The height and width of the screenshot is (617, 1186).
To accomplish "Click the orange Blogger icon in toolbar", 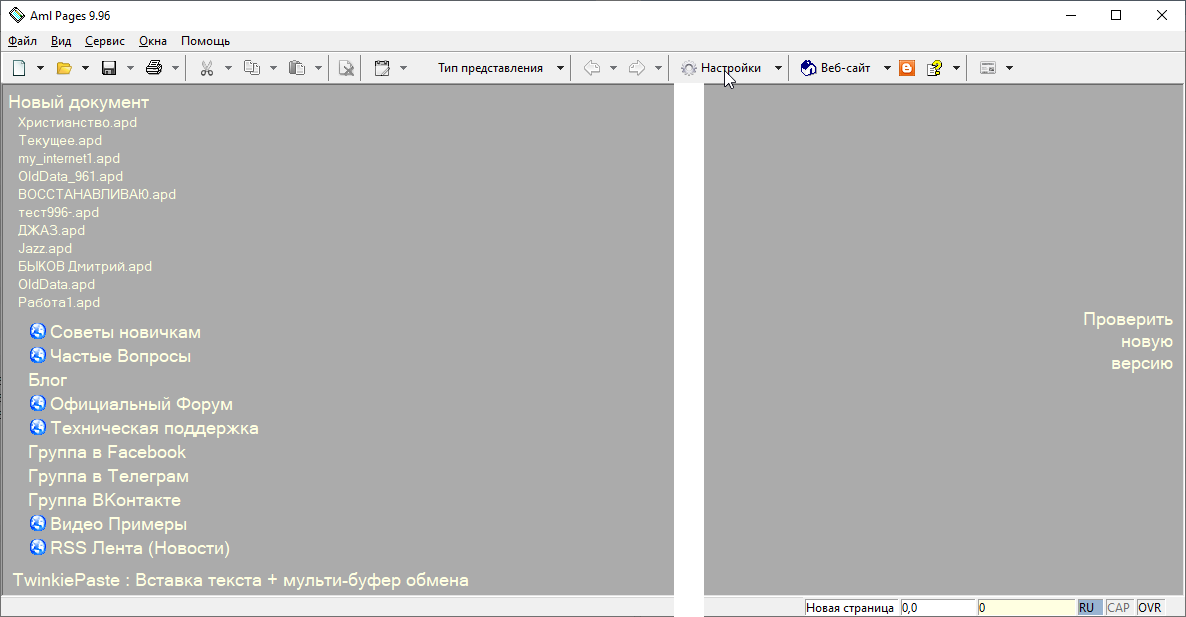I will coord(907,68).
